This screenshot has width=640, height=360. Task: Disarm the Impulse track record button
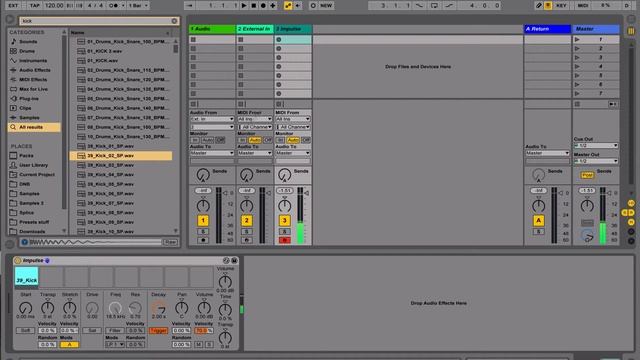coord(284,240)
